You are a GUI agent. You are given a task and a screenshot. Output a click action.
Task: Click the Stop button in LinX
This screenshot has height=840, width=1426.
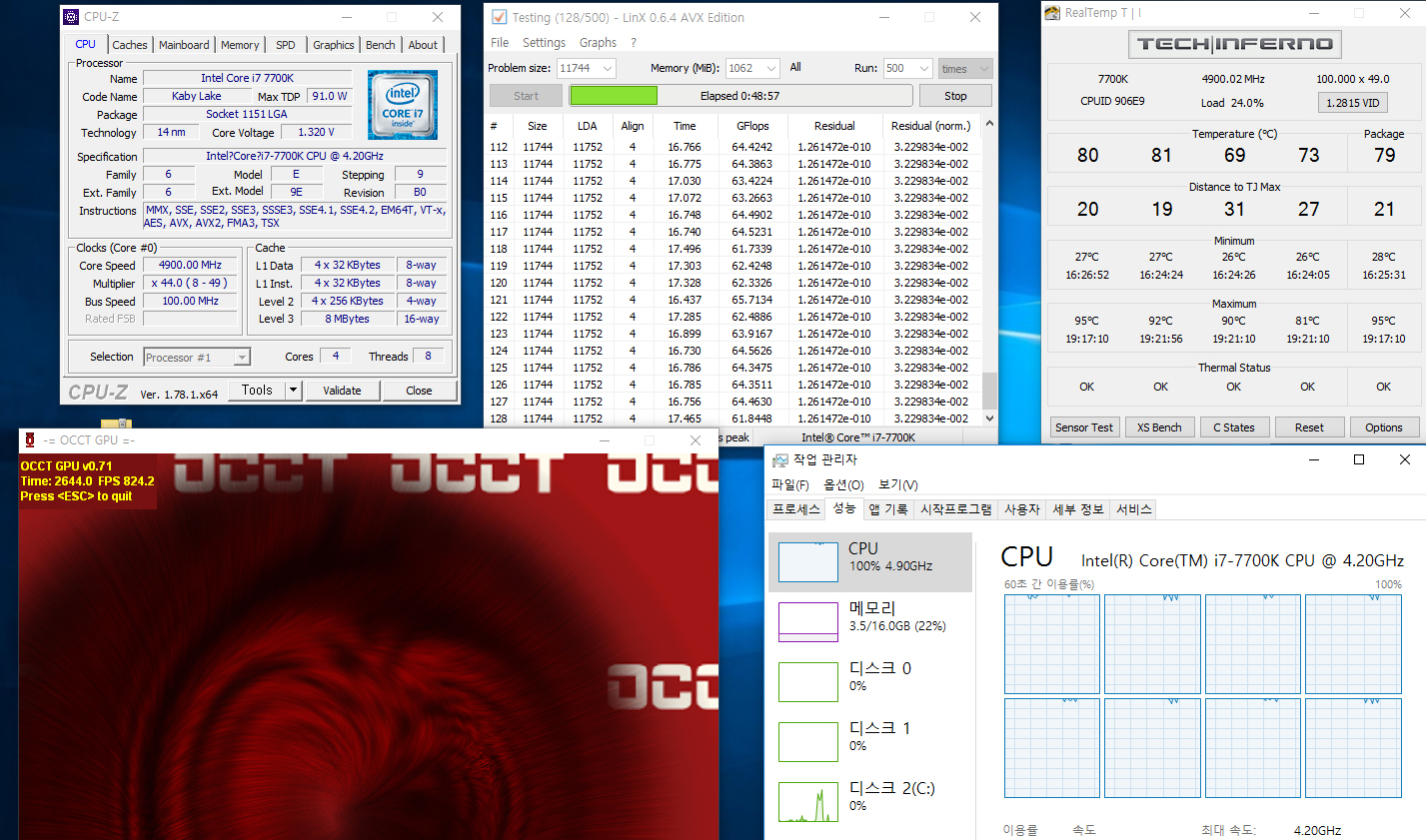[955, 96]
